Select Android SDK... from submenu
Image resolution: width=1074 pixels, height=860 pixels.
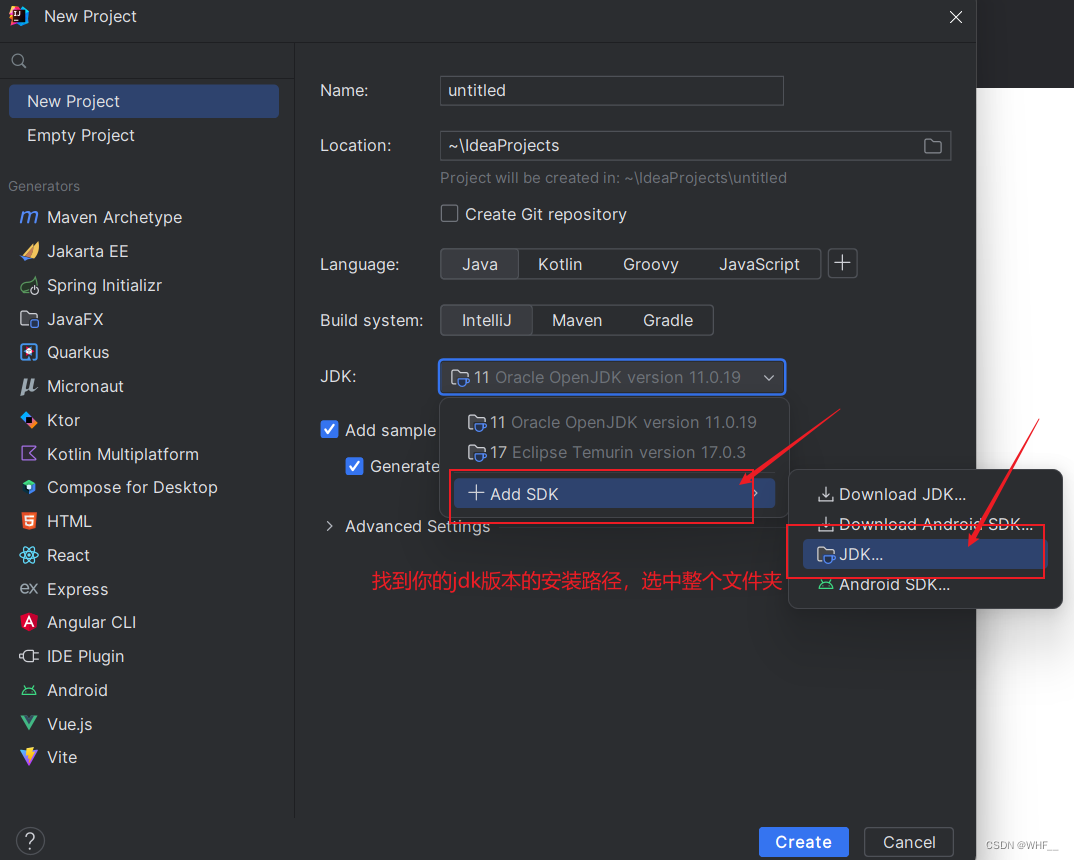point(925,585)
